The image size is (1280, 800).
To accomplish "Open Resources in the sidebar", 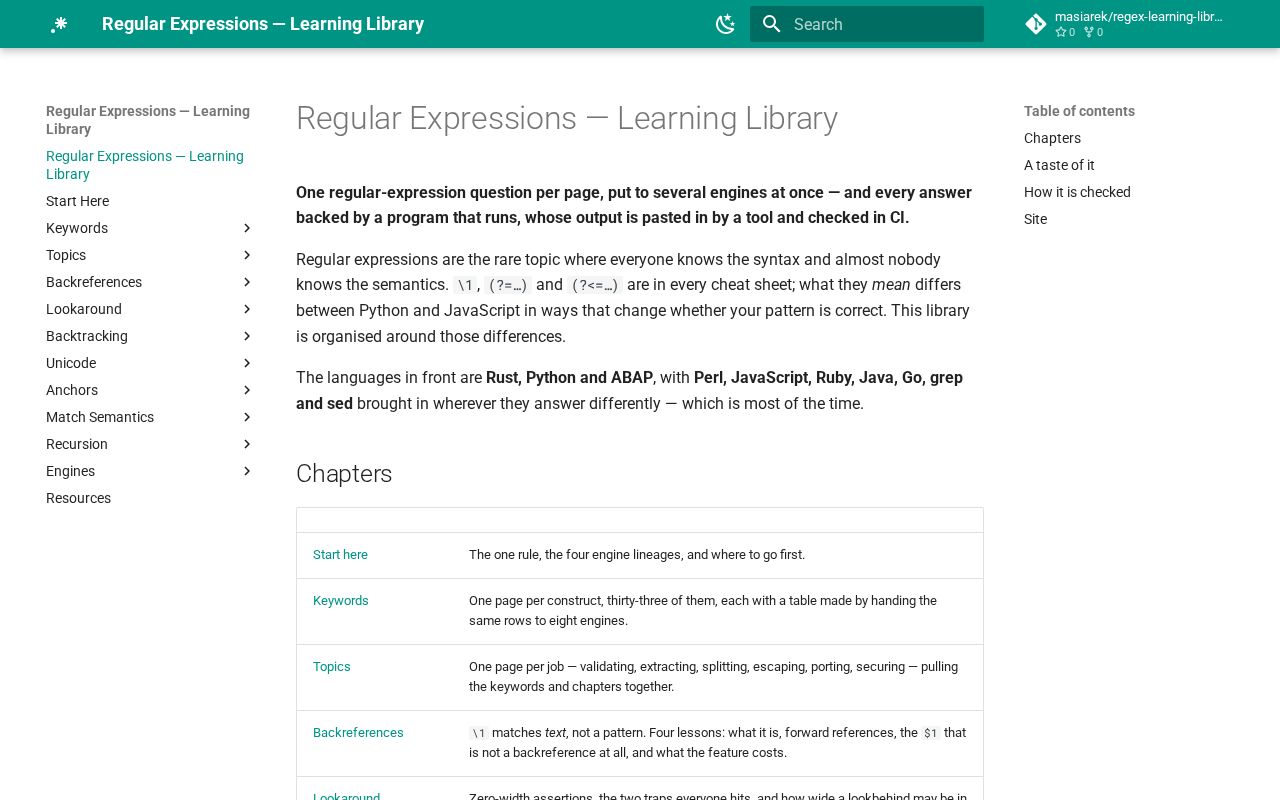I will pyautogui.click(x=78, y=498).
